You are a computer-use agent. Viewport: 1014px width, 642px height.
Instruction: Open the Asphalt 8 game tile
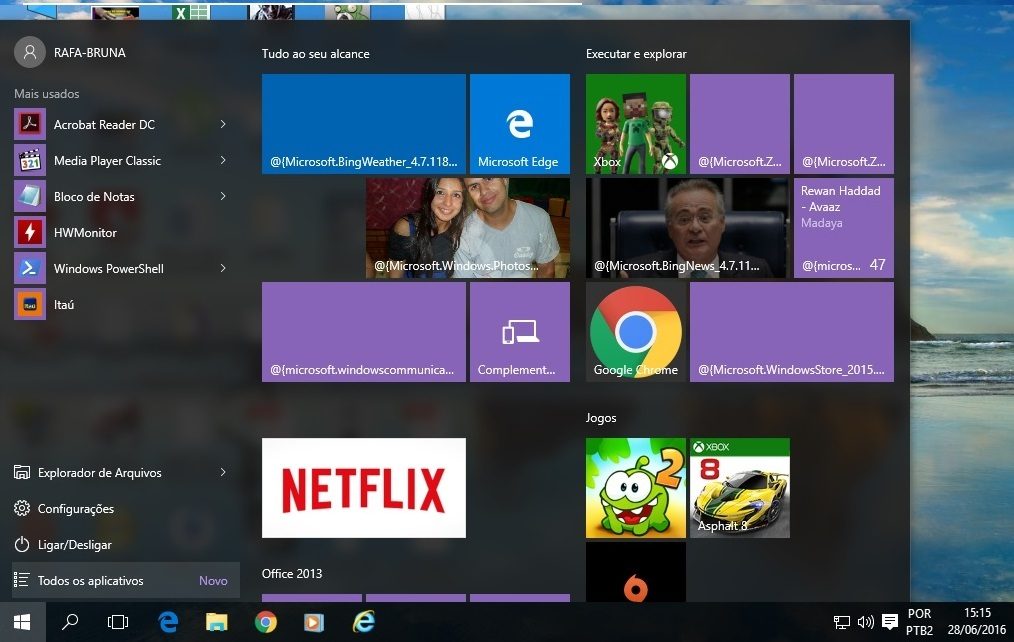(740, 488)
